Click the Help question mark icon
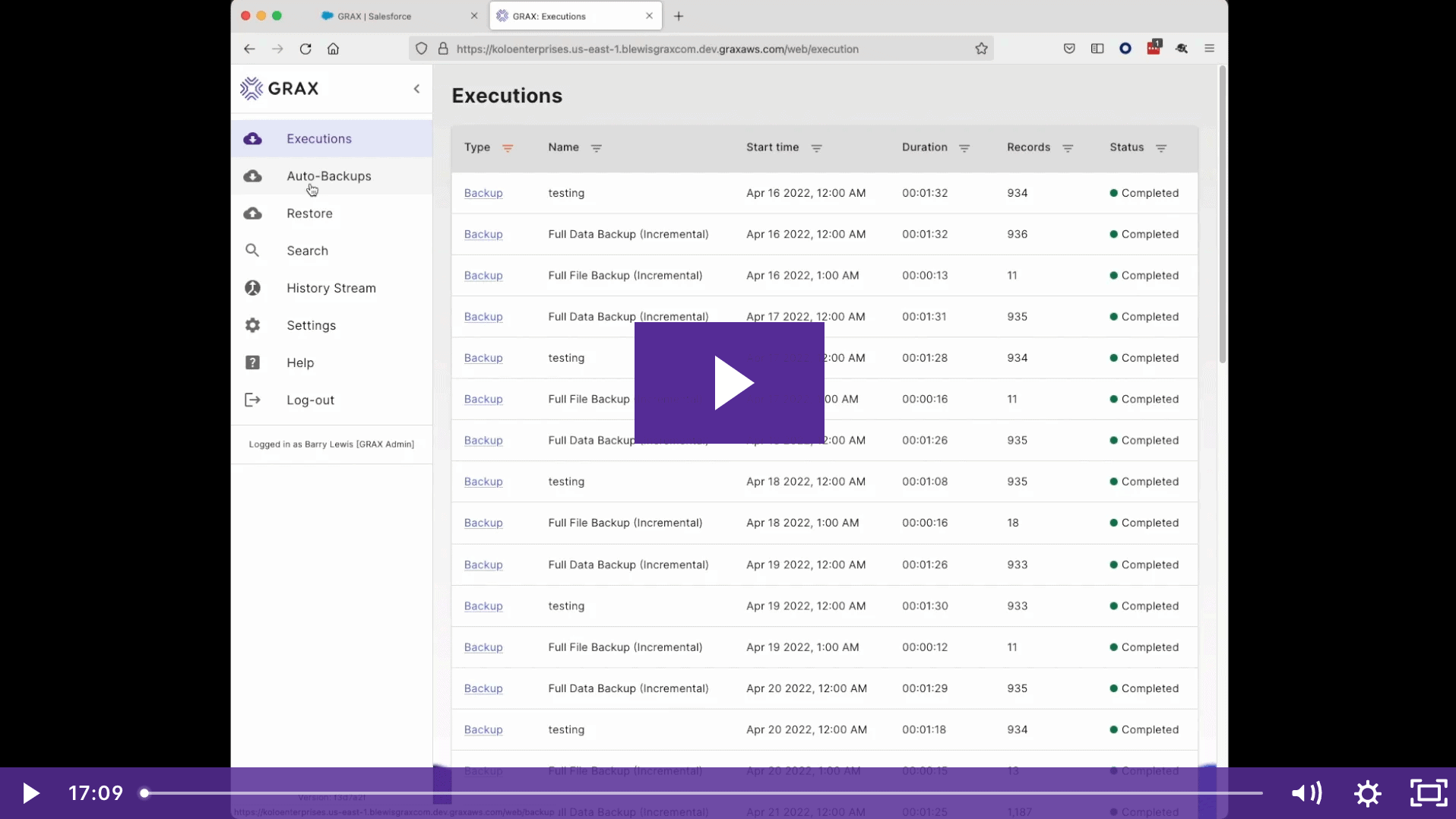Screen dimensions: 1456x819 click(x=252, y=362)
